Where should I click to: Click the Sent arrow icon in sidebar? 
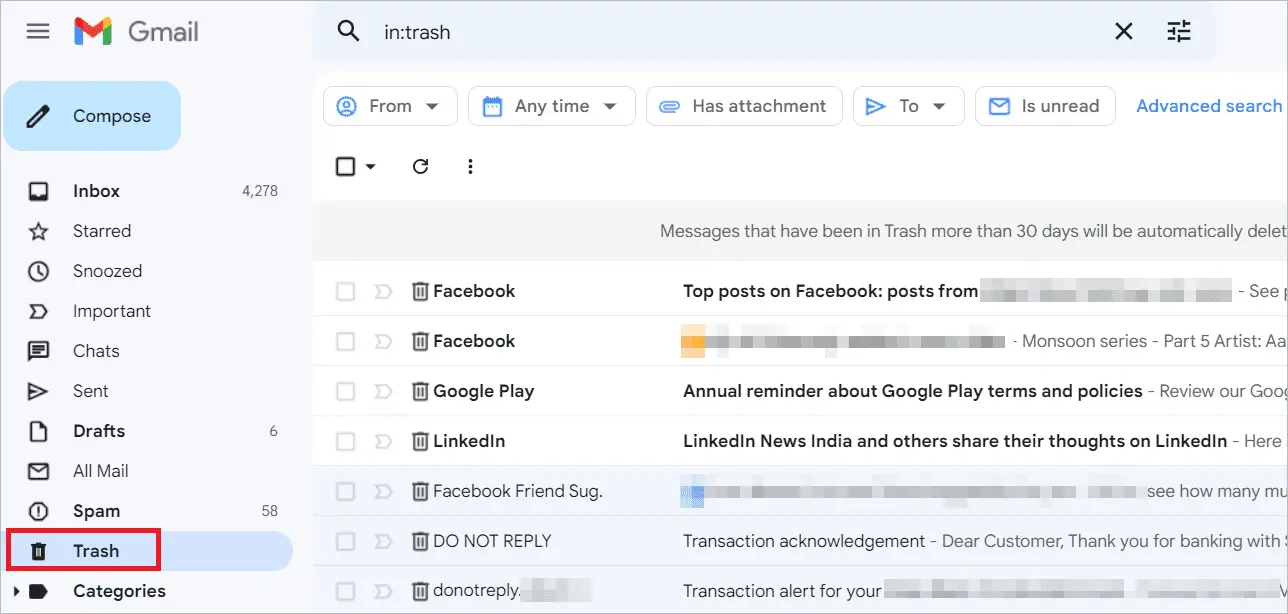coord(38,391)
